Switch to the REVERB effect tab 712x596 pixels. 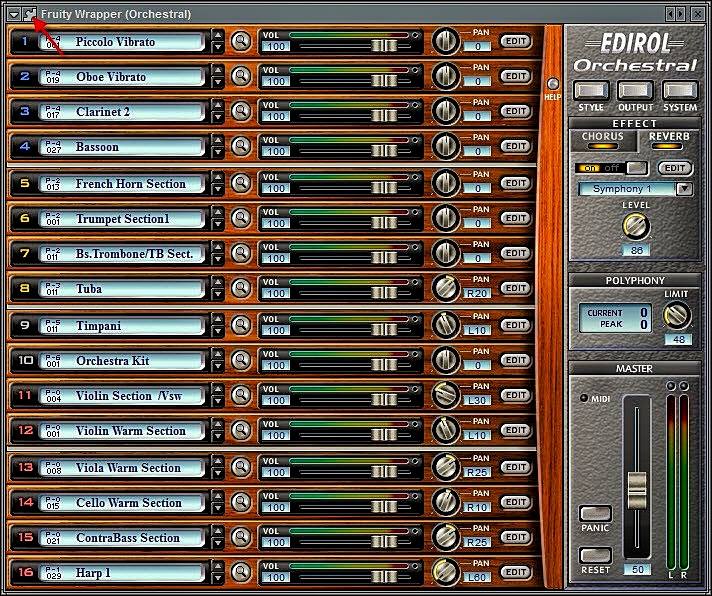[x=668, y=140]
